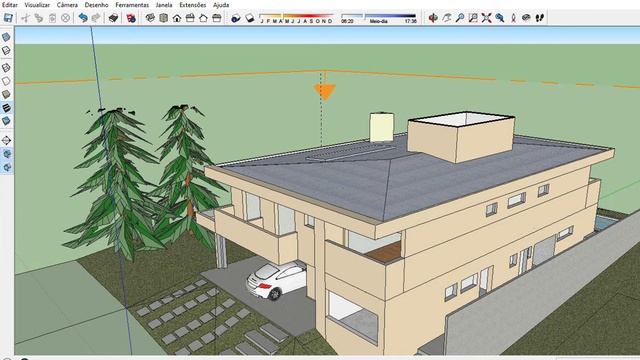Open Model Info icon
The height and width of the screenshot is (360, 640).
tap(131, 18)
